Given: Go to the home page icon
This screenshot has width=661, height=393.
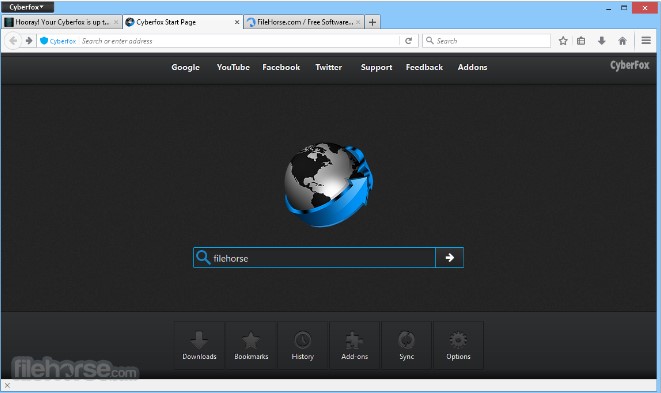Looking at the screenshot, I should [622, 41].
